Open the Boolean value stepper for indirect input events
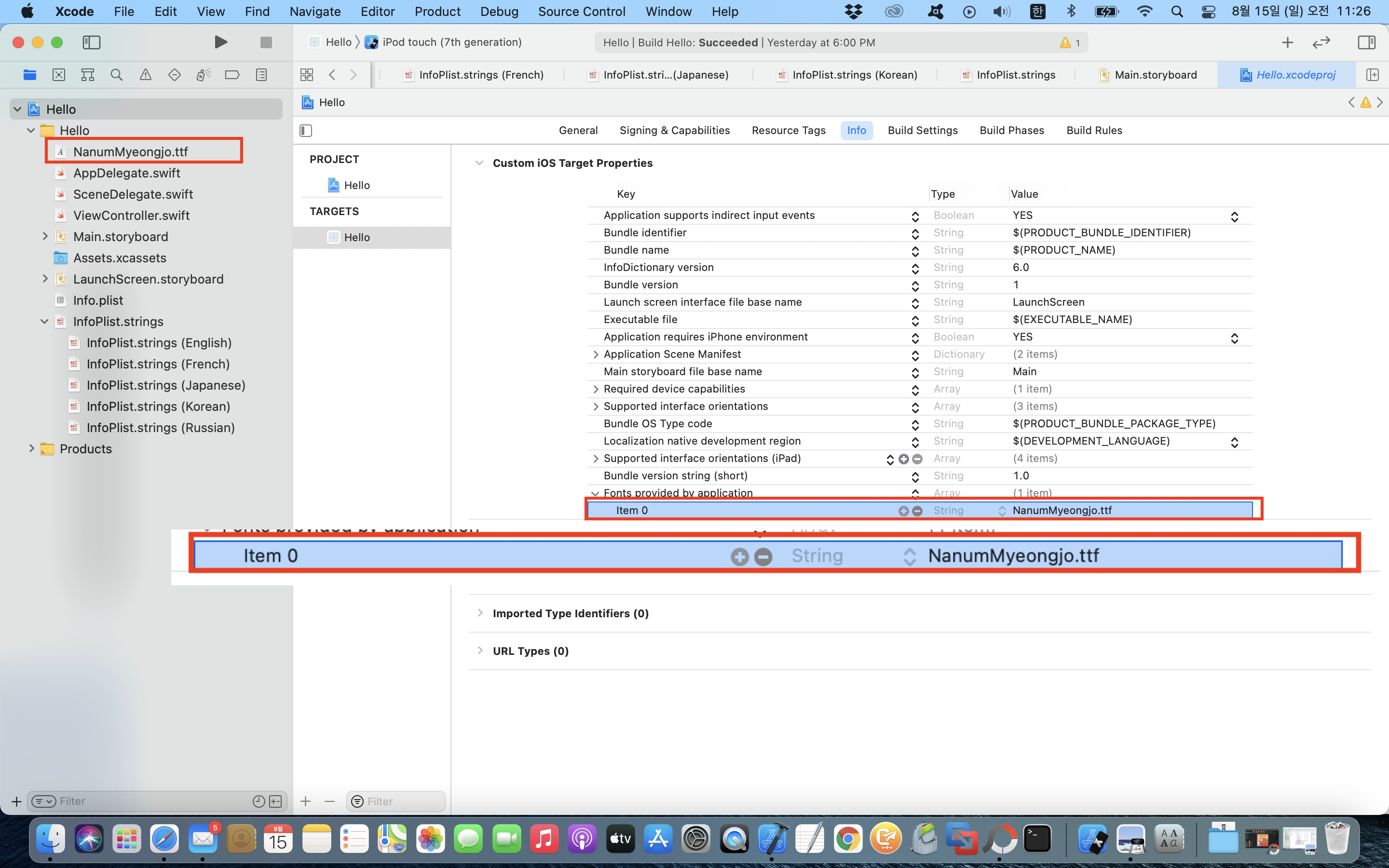This screenshot has height=868, width=1389. (x=1234, y=216)
